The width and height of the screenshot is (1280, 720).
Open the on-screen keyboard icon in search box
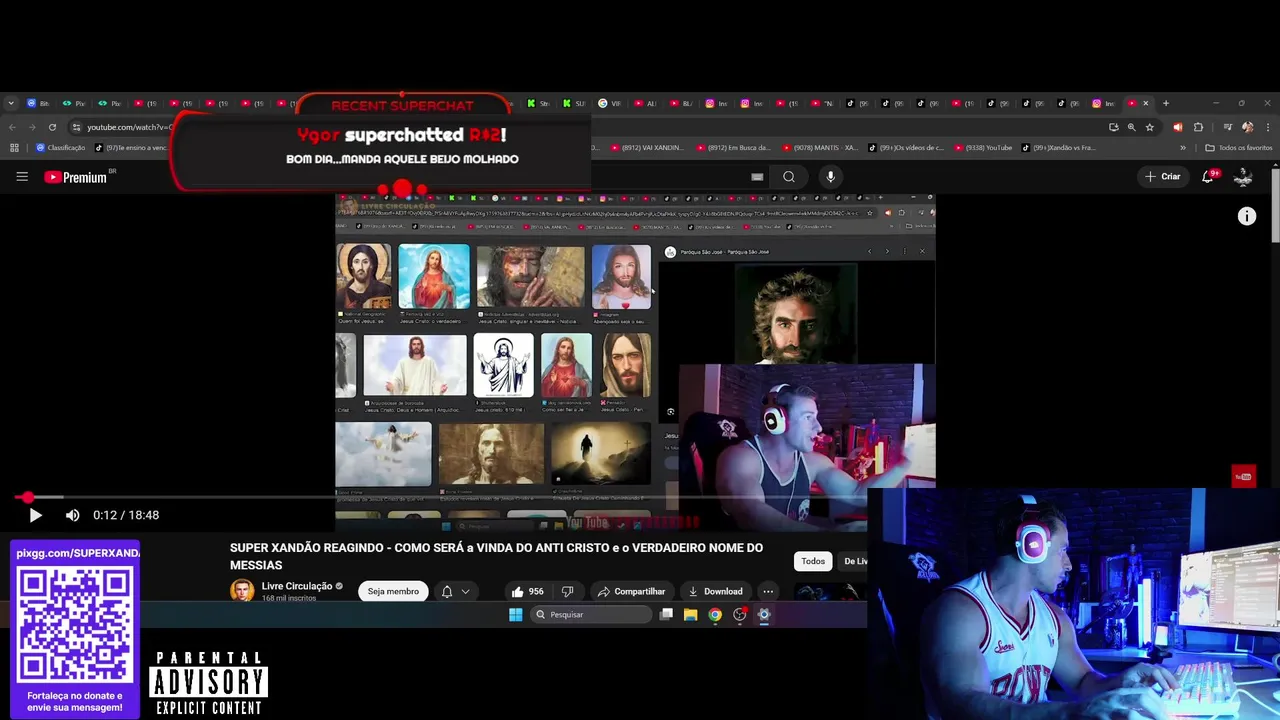[x=757, y=177]
